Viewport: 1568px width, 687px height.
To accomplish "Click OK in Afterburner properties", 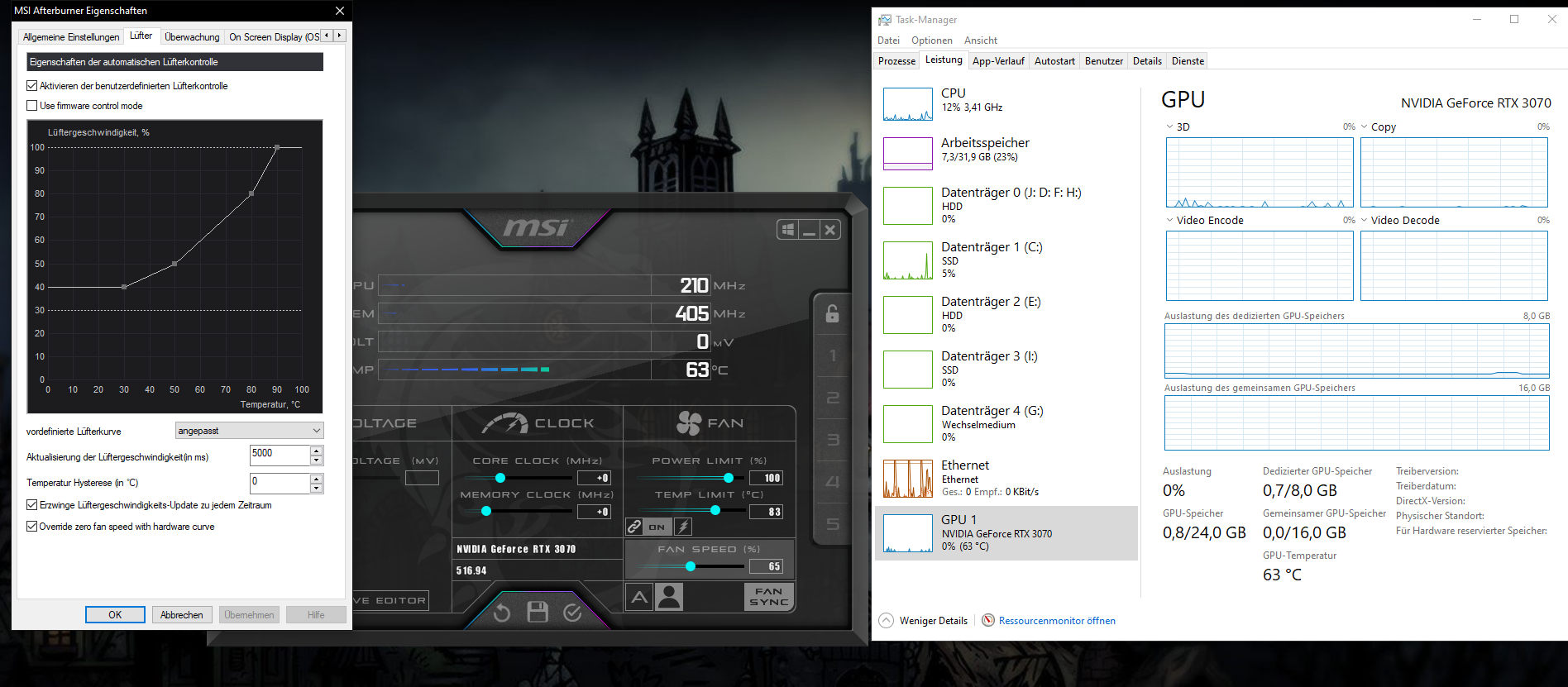I will 115,615.
